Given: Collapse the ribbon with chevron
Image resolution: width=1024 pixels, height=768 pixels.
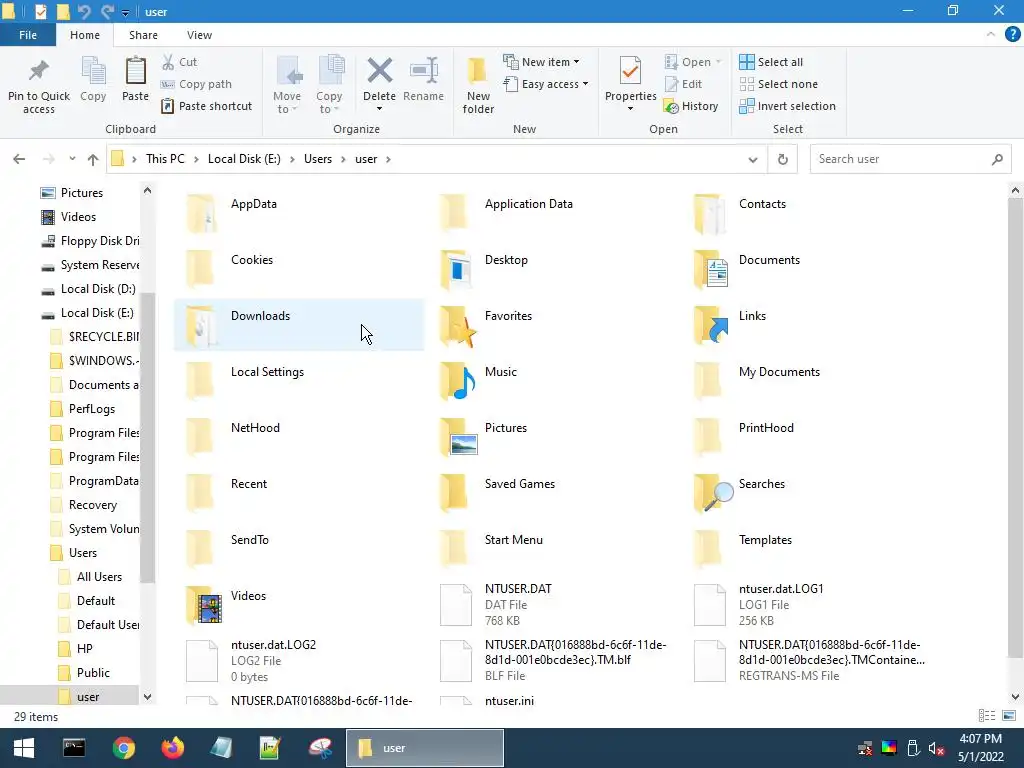Looking at the screenshot, I should click(991, 35).
